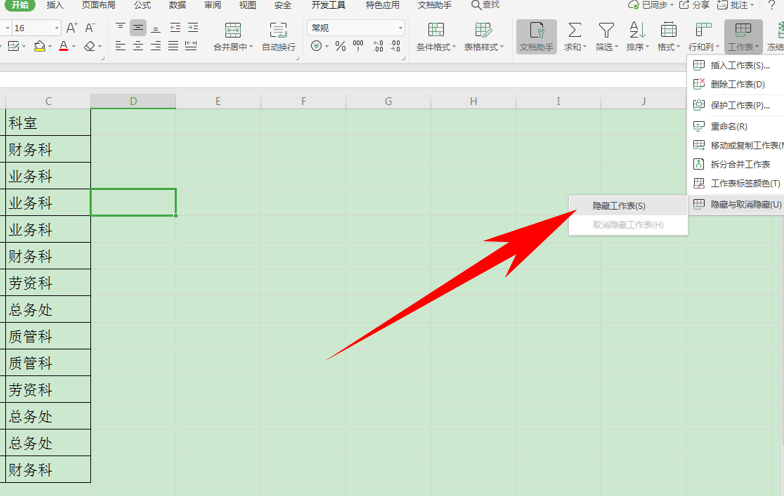
Task: Switch to the 开发工具 Developer tab
Action: click(x=328, y=5)
